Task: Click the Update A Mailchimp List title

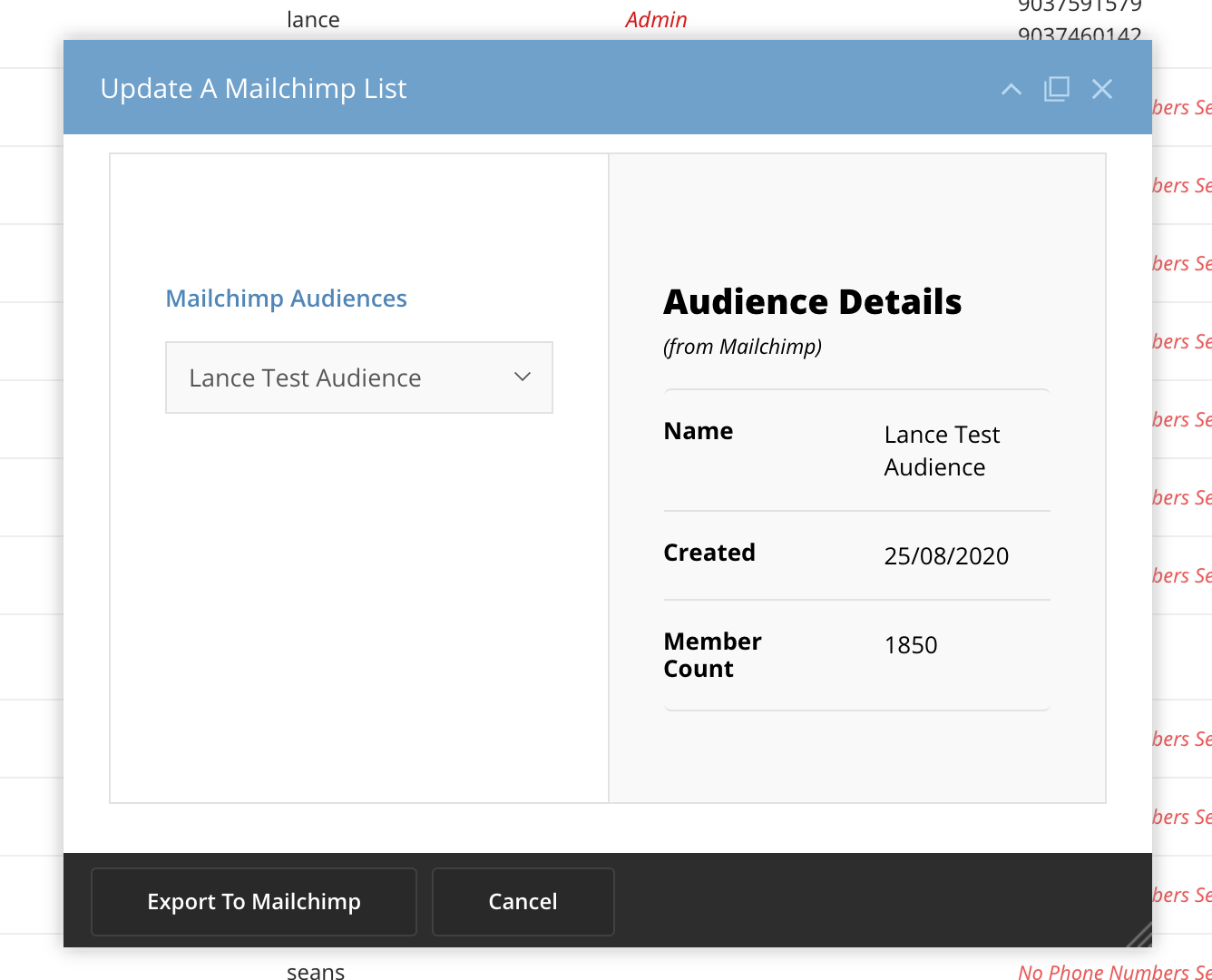Action: coord(253,89)
